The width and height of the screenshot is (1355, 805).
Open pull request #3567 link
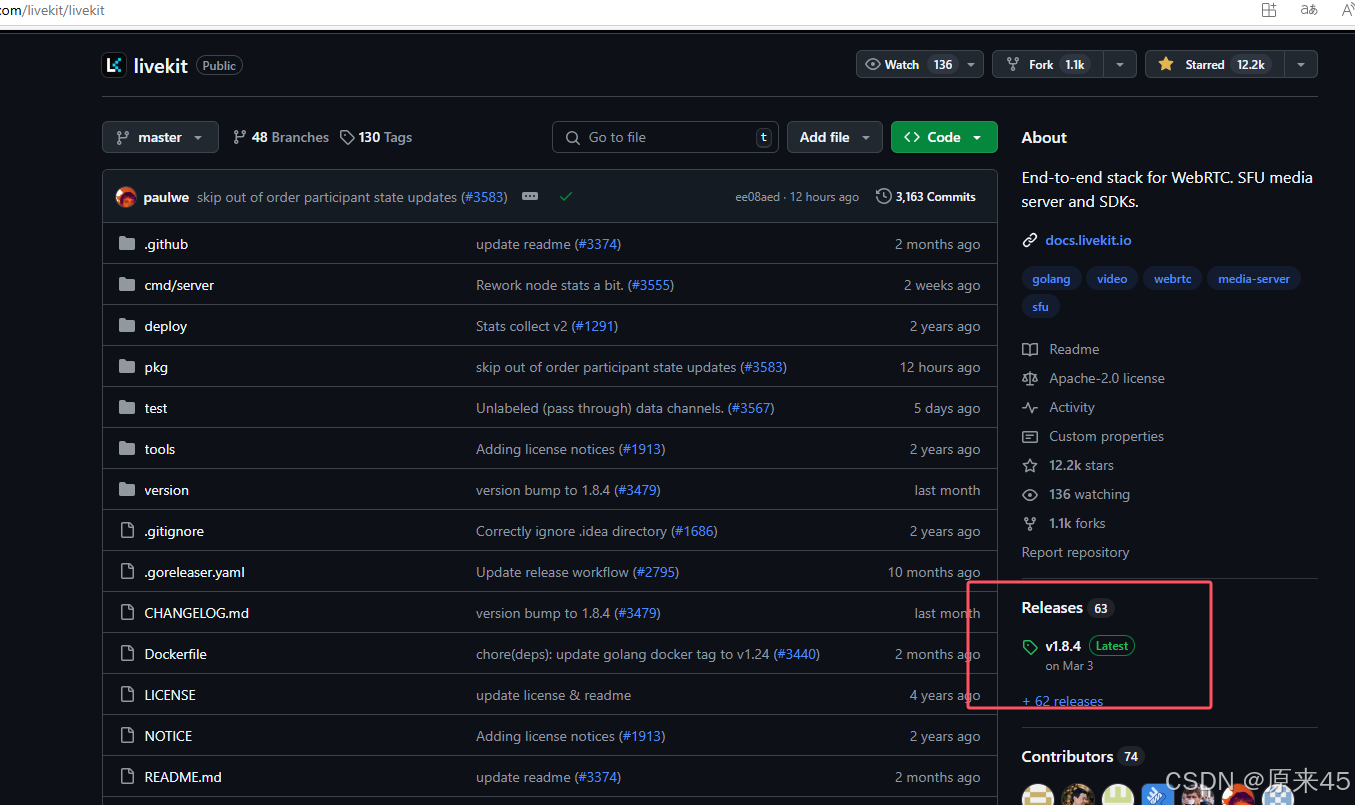[751, 408]
